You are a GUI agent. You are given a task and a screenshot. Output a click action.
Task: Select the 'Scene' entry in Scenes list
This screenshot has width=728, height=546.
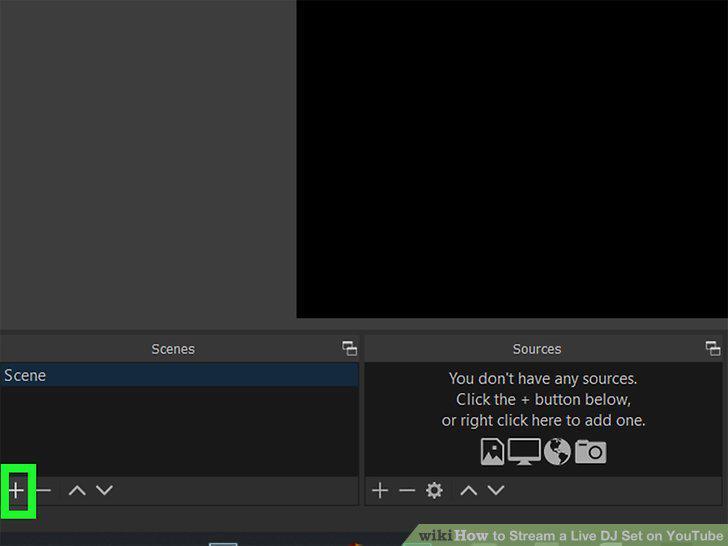(179, 375)
